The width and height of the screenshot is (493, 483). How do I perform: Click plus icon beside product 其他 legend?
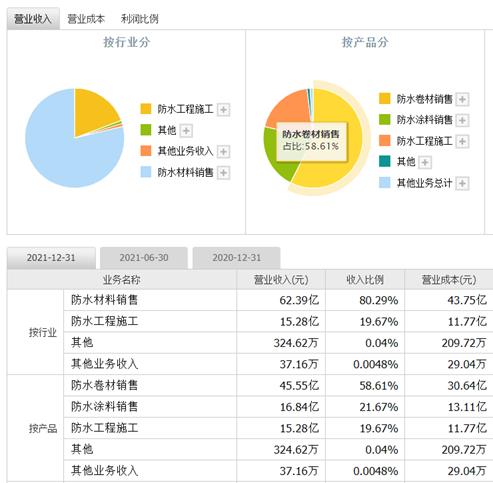[x=425, y=162]
